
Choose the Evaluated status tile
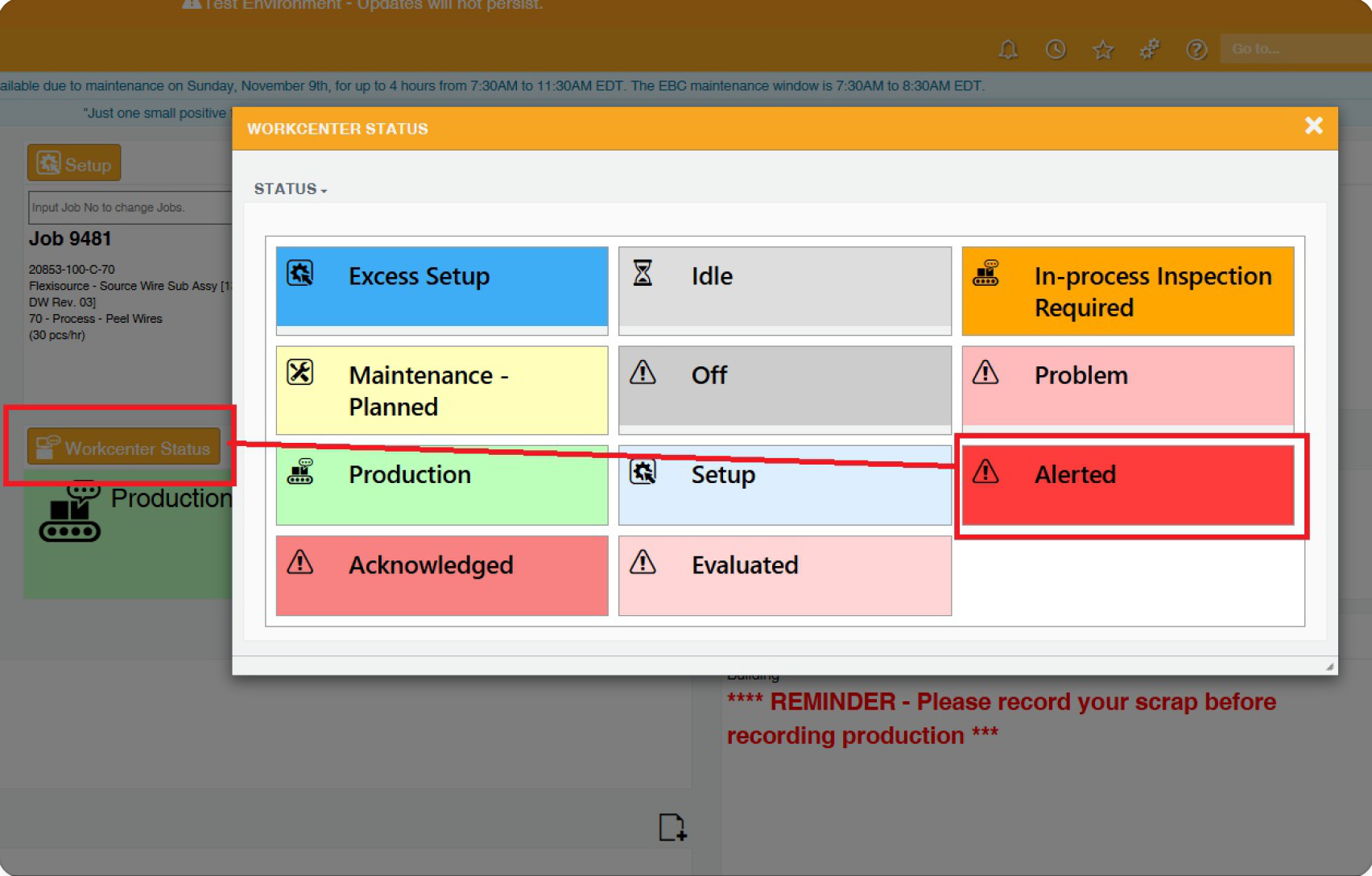pyautogui.click(x=784, y=576)
